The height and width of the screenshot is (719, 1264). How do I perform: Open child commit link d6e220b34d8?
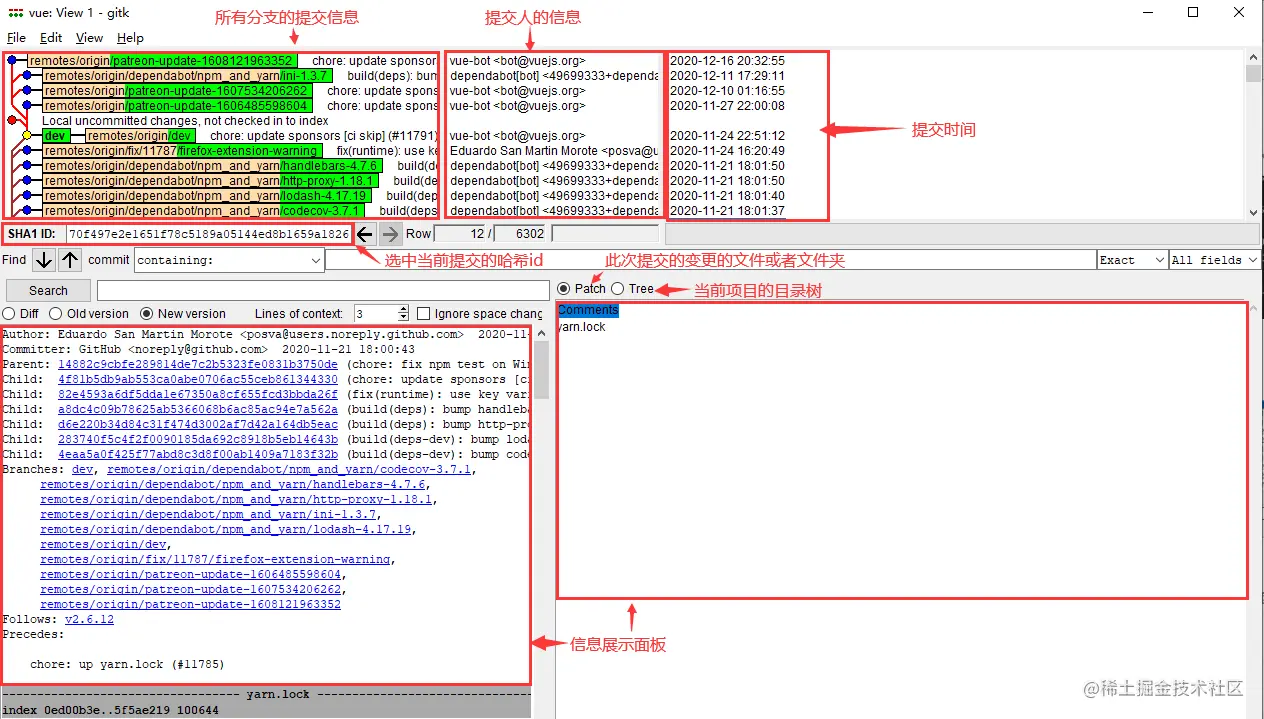[x=198, y=424]
